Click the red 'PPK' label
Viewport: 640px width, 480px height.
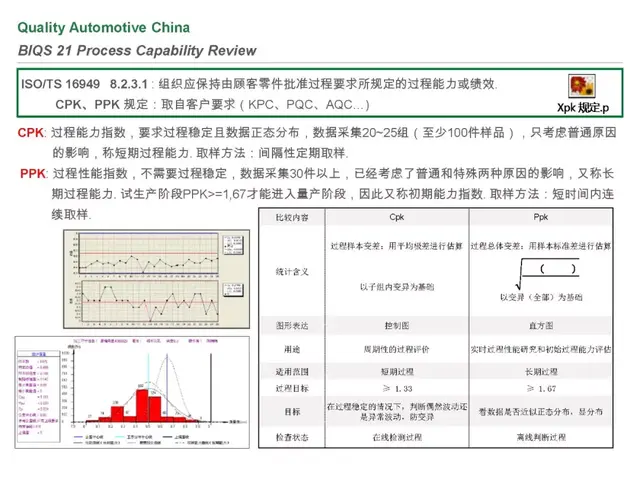tap(33, 174)
